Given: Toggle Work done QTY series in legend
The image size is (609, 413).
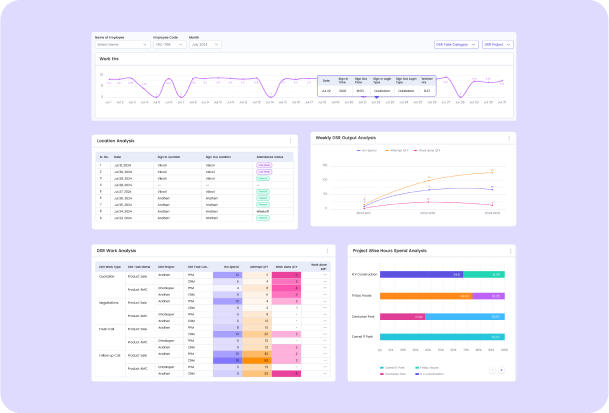Looking at the screenshot, I should pos(426,150).
